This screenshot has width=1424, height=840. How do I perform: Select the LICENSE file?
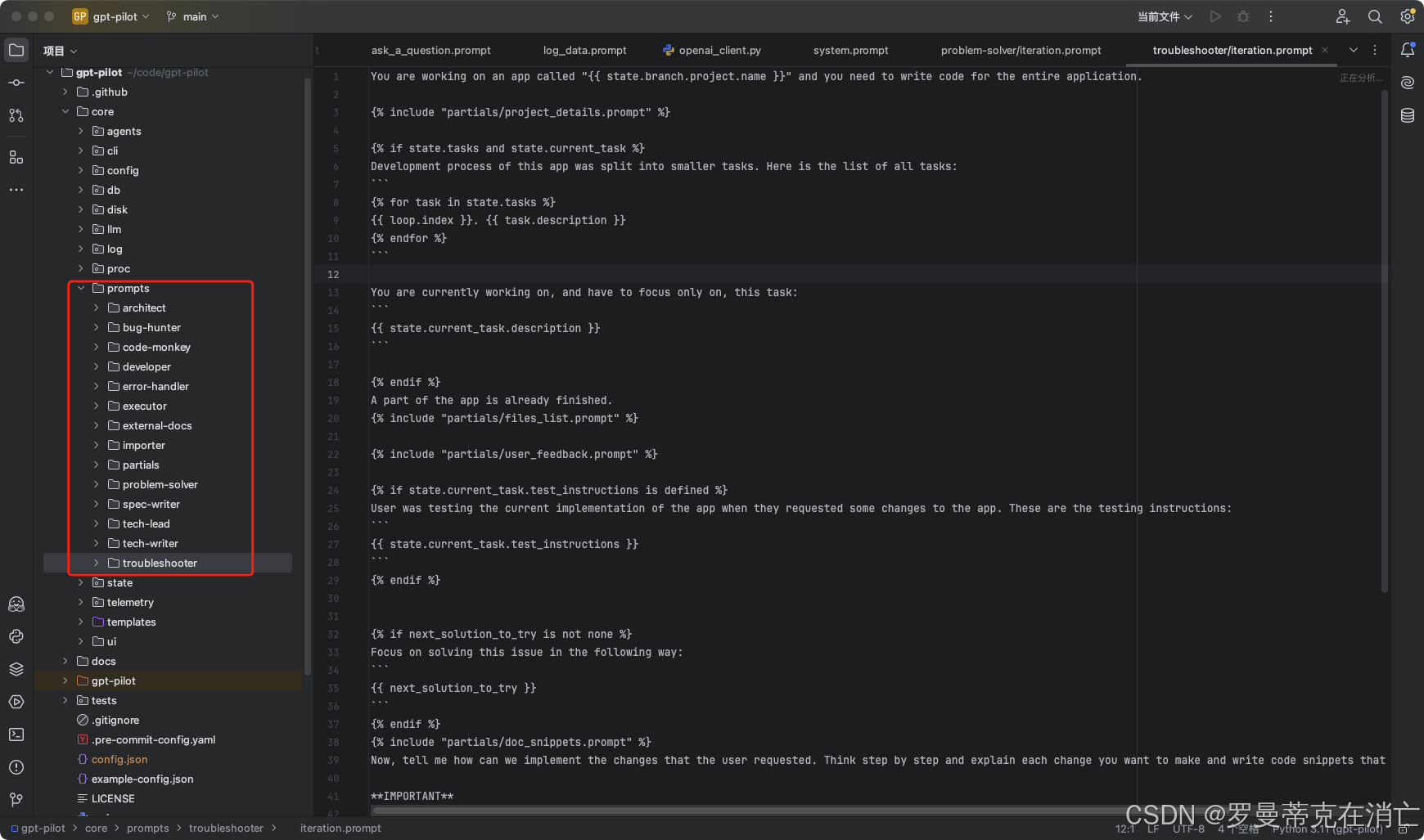[x=113, y=798]
